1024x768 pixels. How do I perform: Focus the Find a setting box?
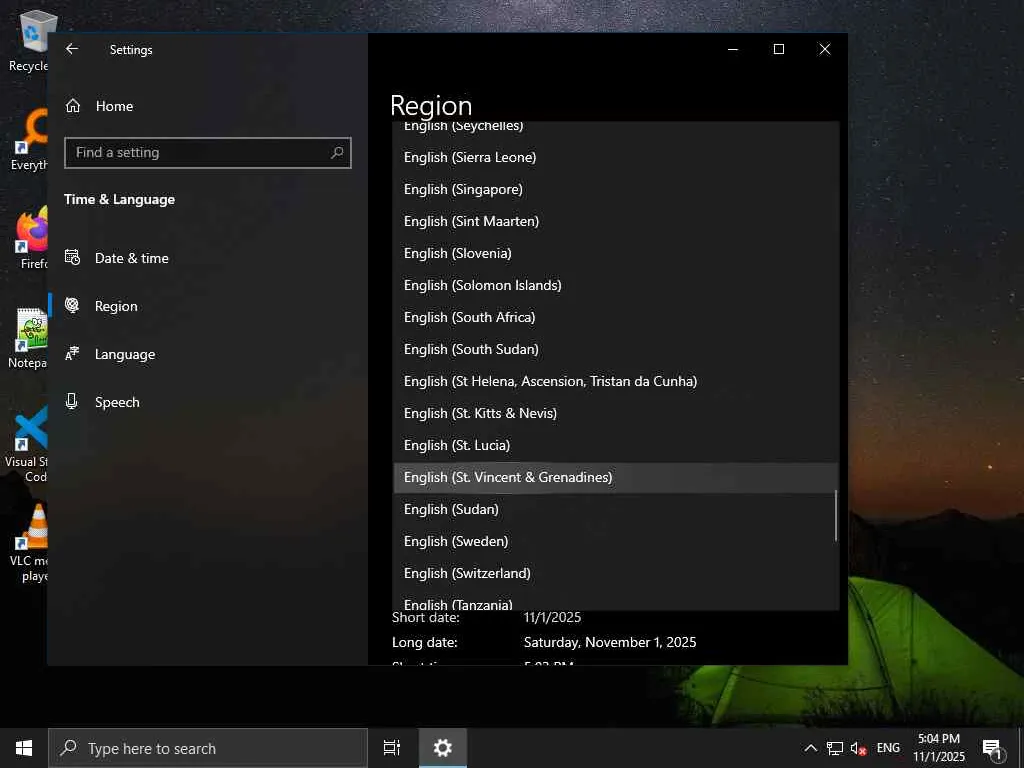point(208,153)
